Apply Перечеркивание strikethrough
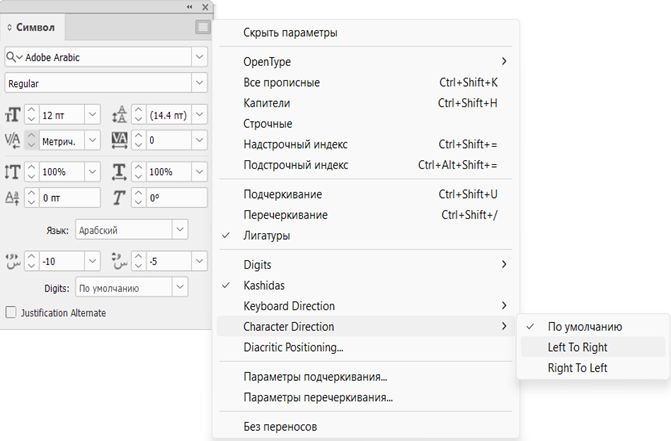This screenshot has height=441, width=671. (x=365, y=215)
